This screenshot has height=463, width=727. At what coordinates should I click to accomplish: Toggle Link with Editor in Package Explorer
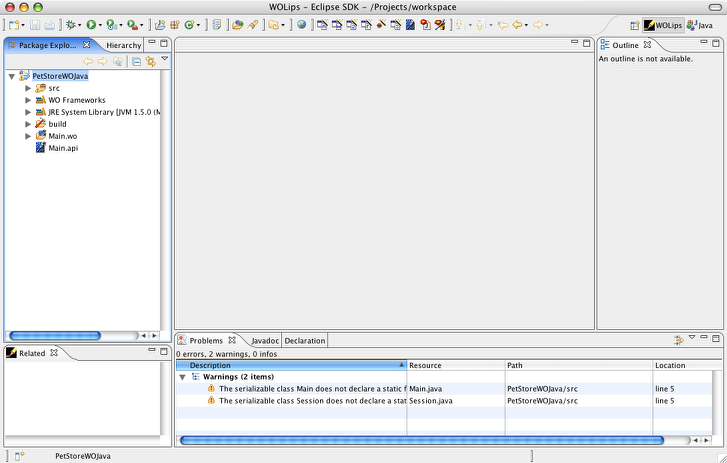coord(151,61)
